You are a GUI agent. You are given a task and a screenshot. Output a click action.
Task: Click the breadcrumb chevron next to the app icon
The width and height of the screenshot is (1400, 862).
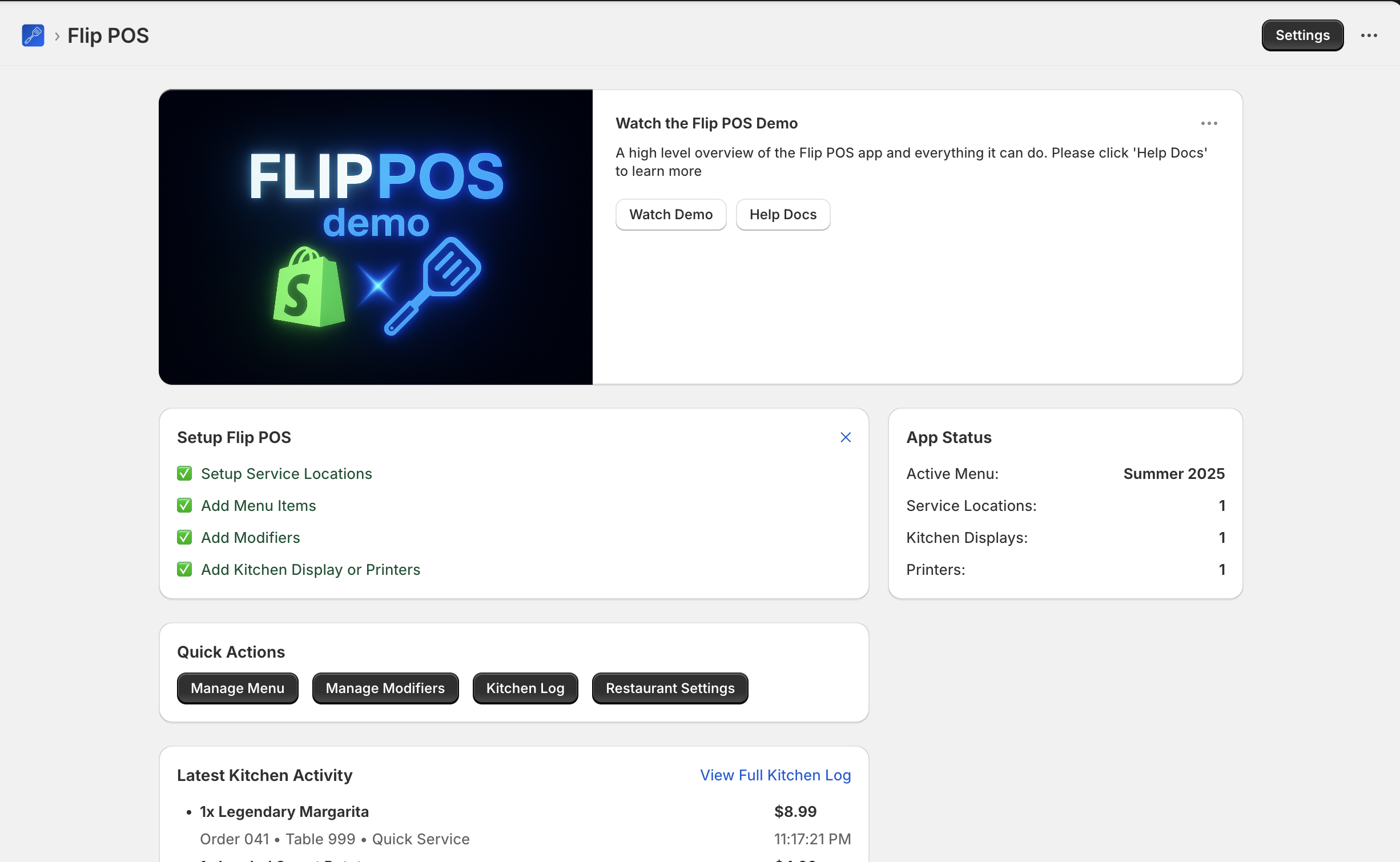coord(57,35)
